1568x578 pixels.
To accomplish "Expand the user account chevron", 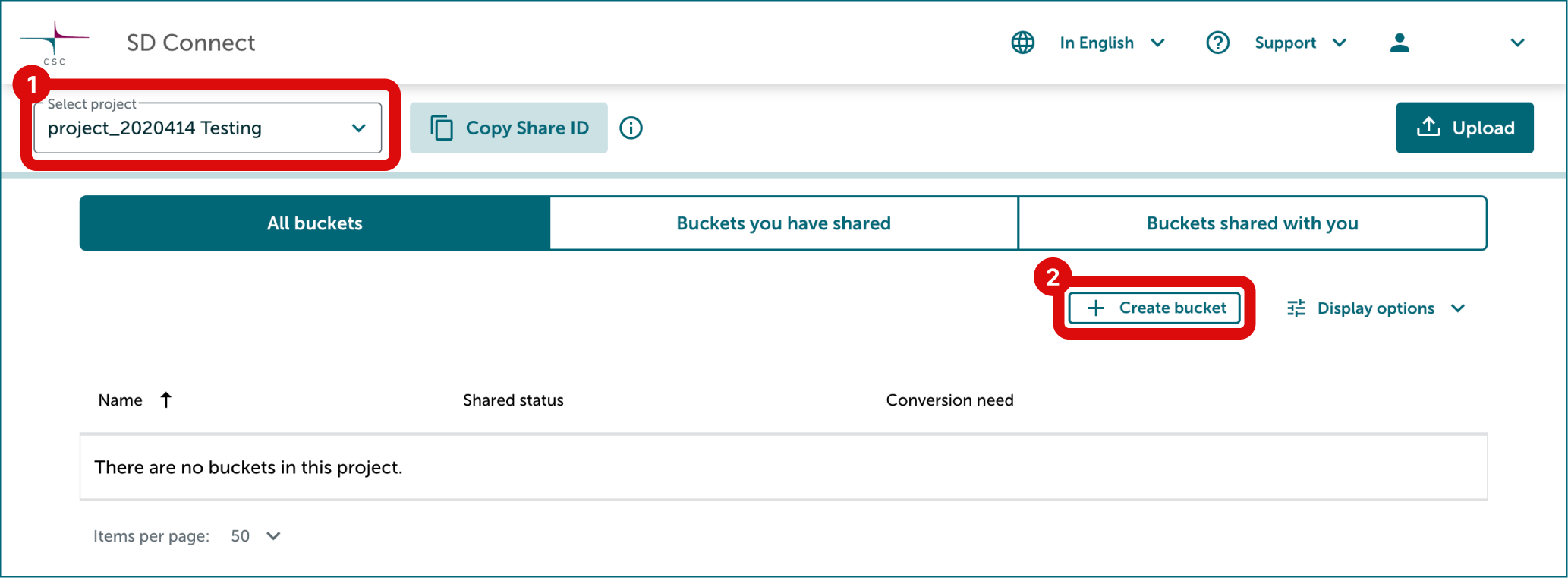I will click(1517, 43).
